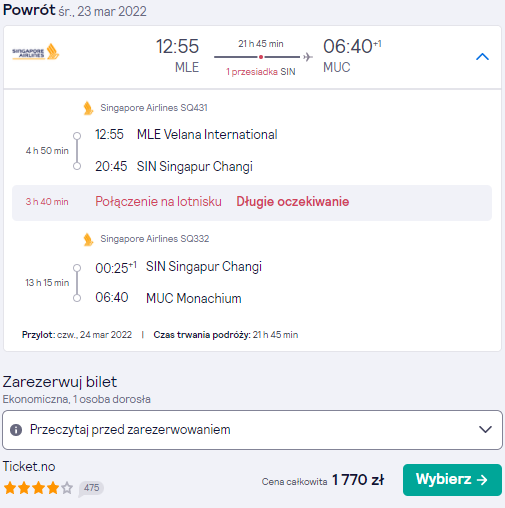This screenshot has width=505, height=508.
Task: Click the MUC Monachium arrival row
Action: tap(168, 298)
